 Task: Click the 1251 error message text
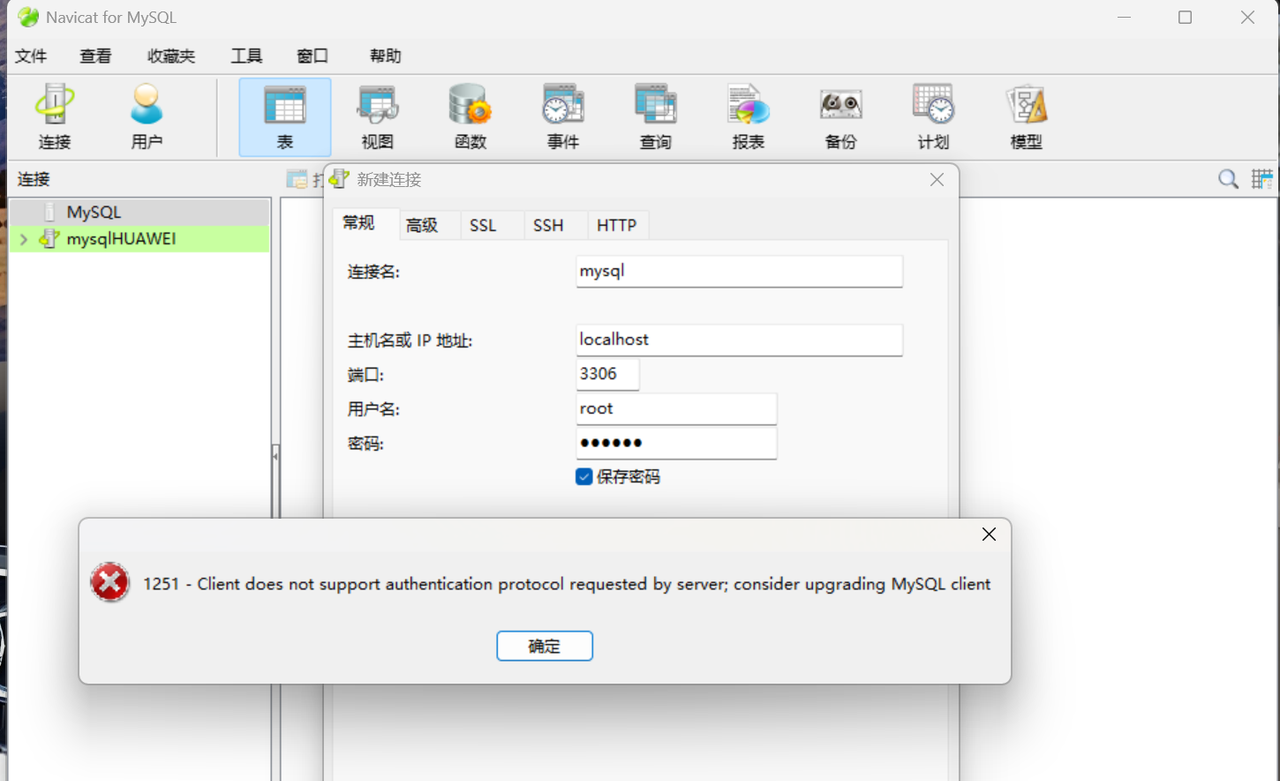point(567,584)
